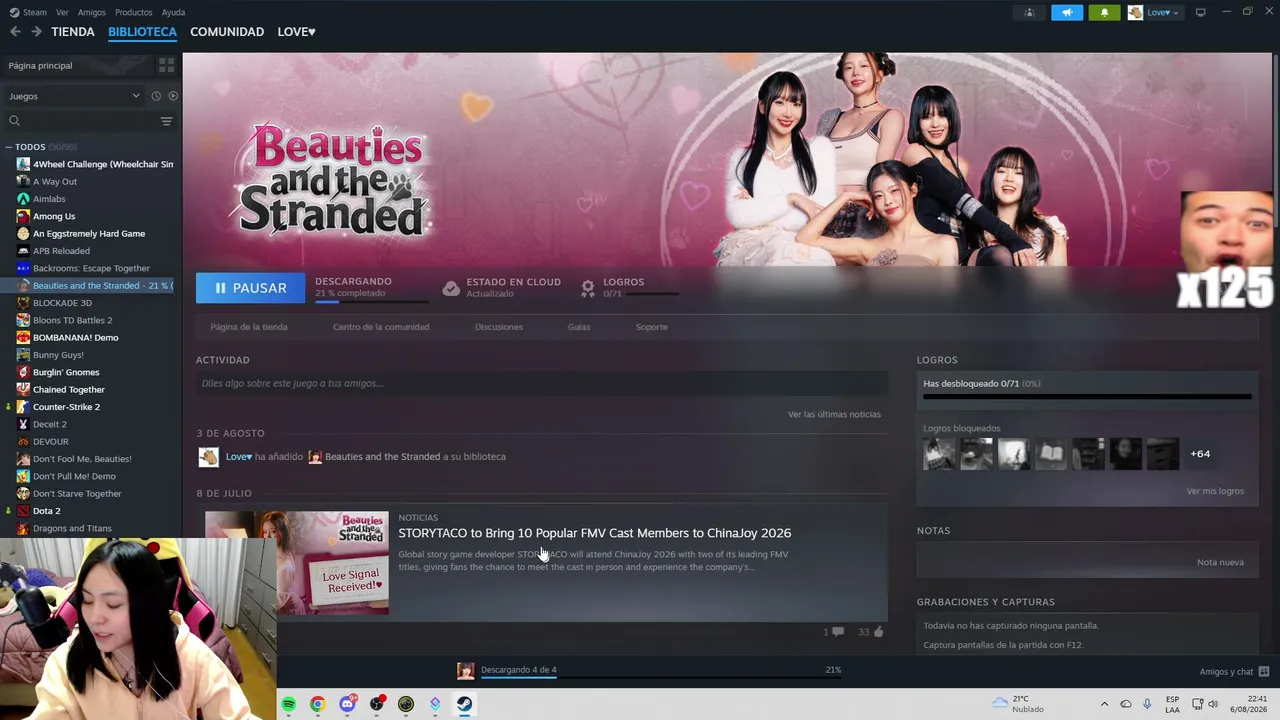Open Amigos y chat icon

[1264, 671]
